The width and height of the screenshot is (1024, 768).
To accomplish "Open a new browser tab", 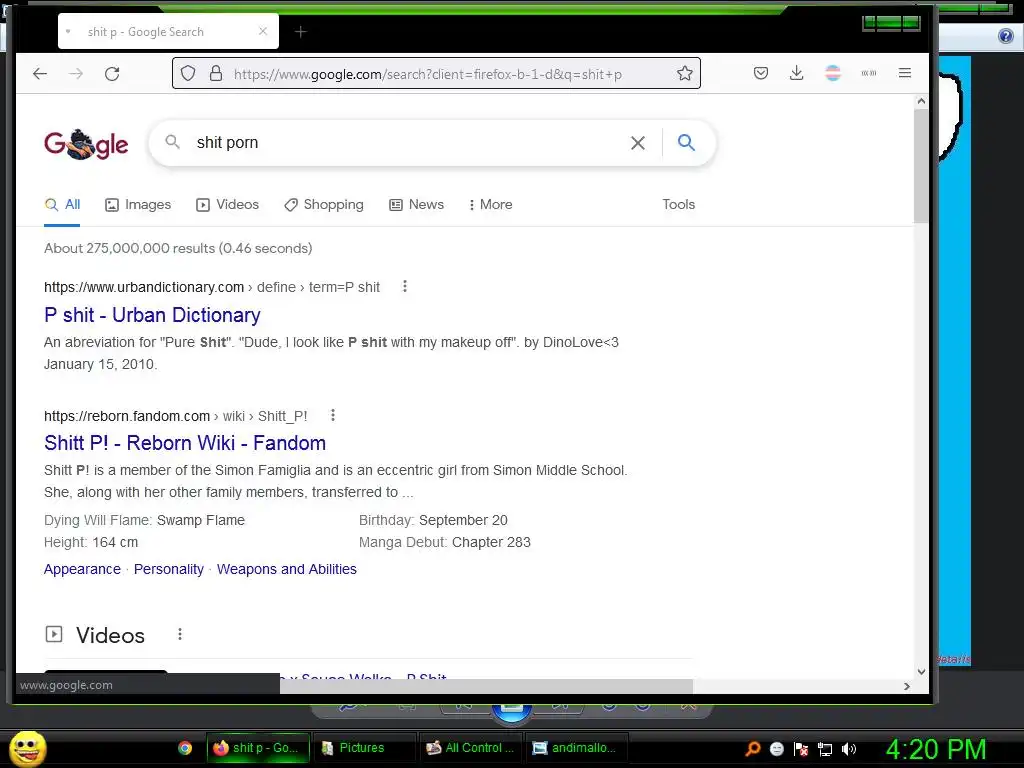I will click(x=300, y=31).
